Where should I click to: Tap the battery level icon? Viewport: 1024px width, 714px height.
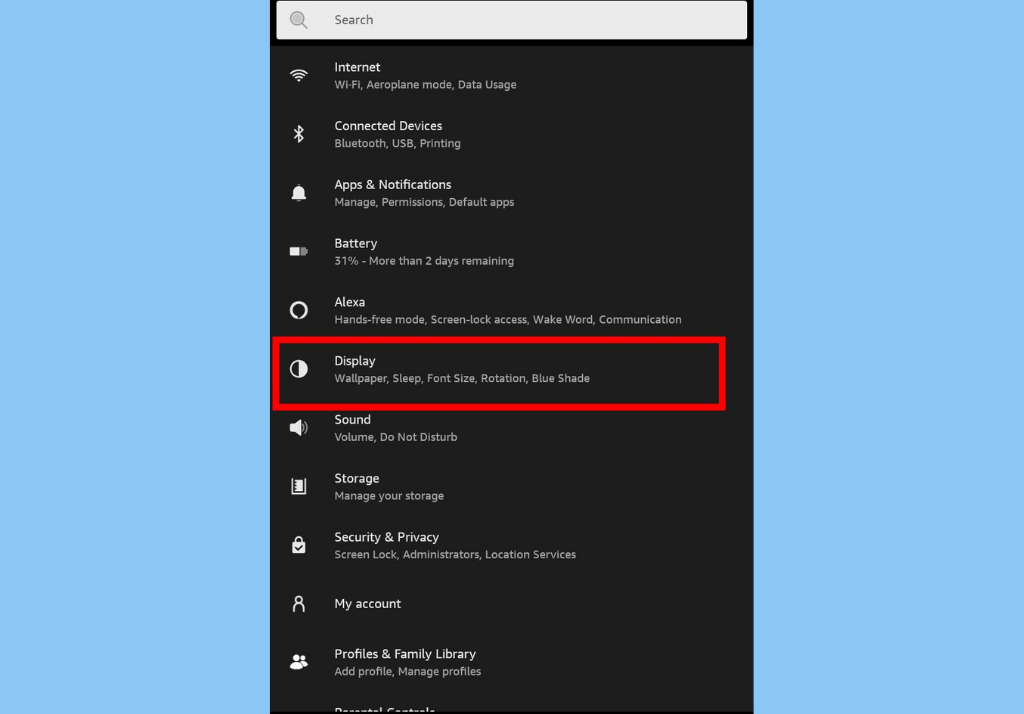[x=298, y=252]
